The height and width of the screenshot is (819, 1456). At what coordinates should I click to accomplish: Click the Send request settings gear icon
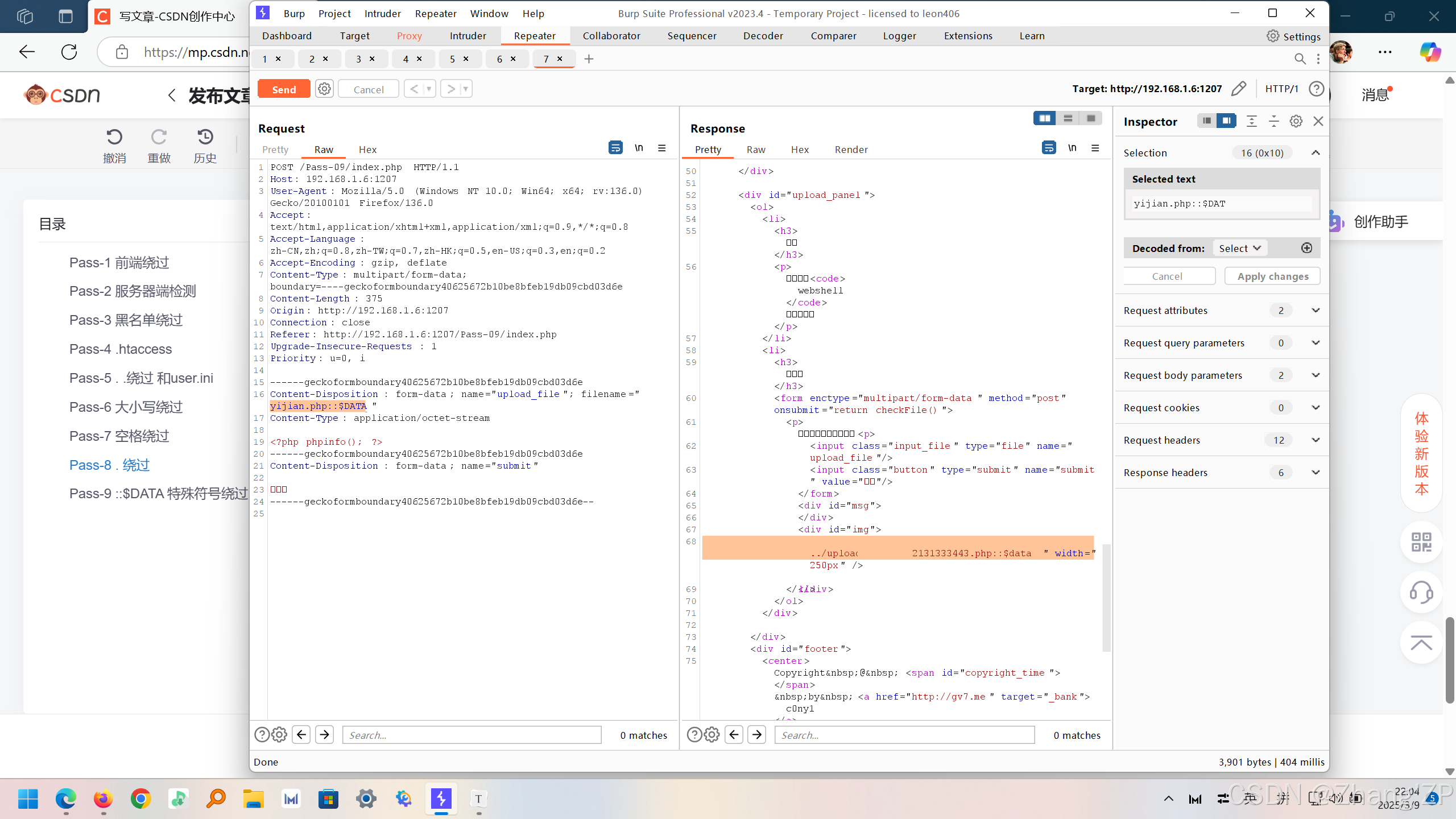click(x=324, y=89)
